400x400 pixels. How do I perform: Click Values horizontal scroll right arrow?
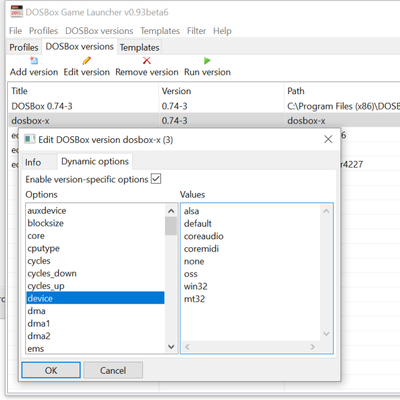(x=312, y=347)
